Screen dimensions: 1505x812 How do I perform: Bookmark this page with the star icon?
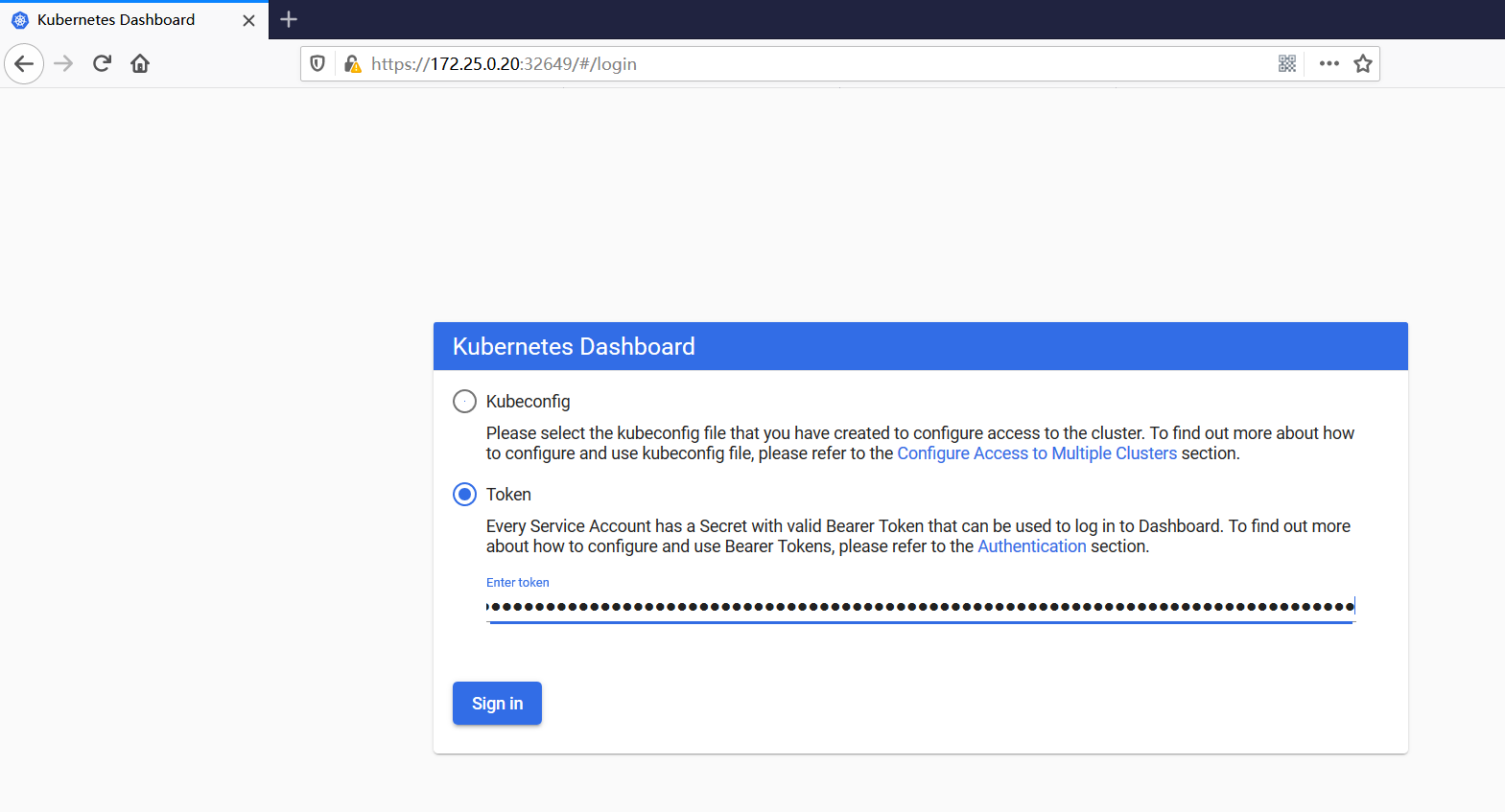coord(1363,64)
